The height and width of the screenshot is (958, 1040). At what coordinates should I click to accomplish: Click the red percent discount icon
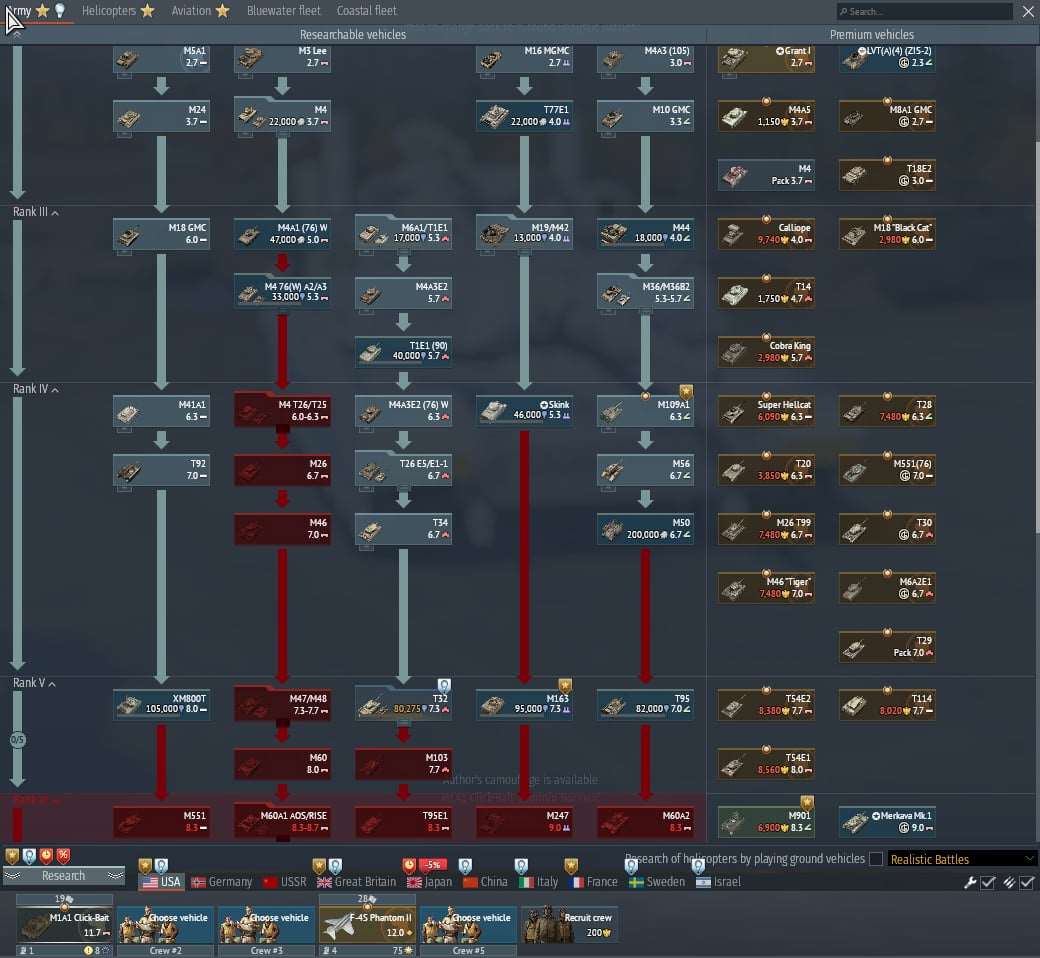coord(63,856)
